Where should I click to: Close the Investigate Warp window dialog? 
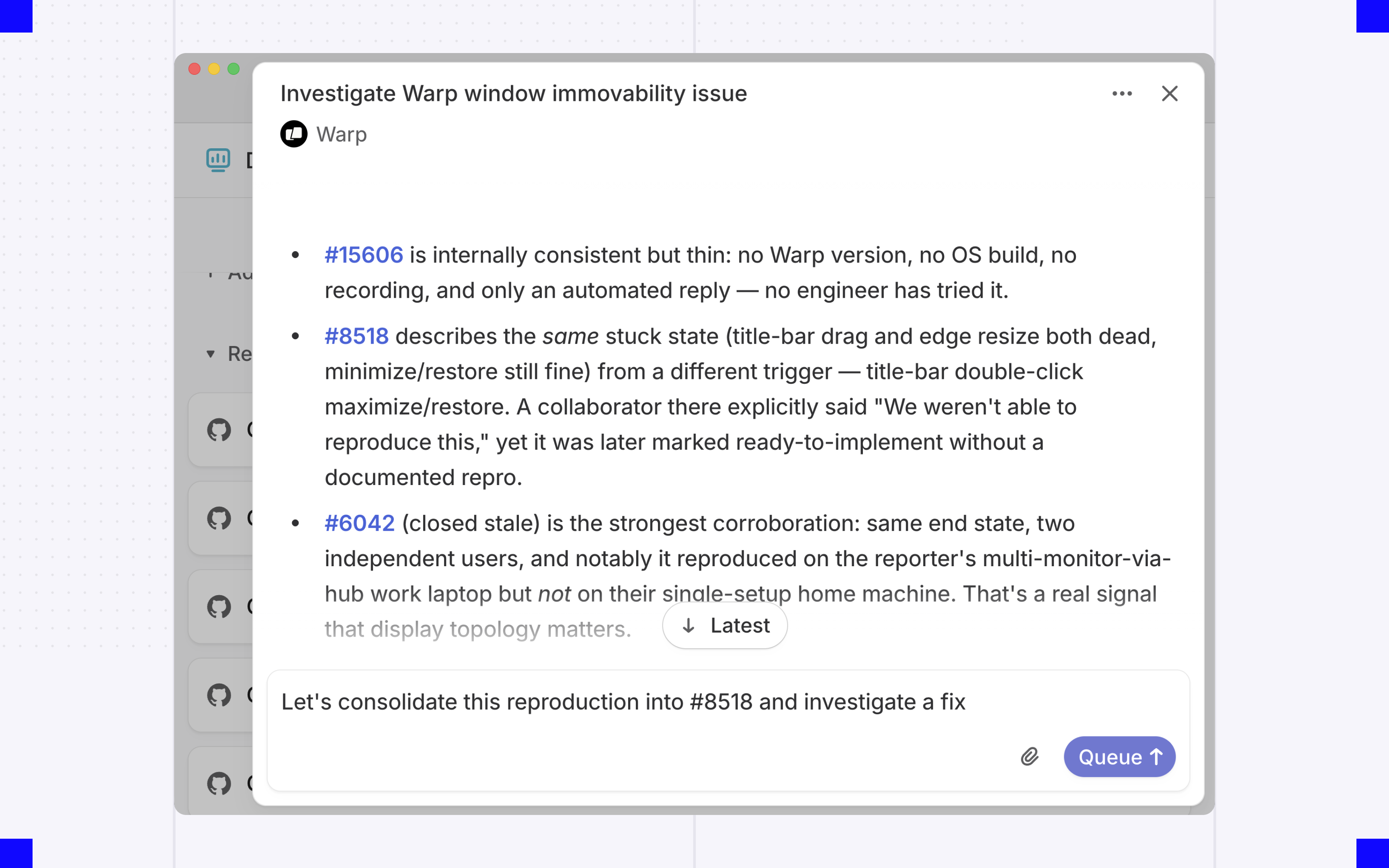pos(1169,94)
